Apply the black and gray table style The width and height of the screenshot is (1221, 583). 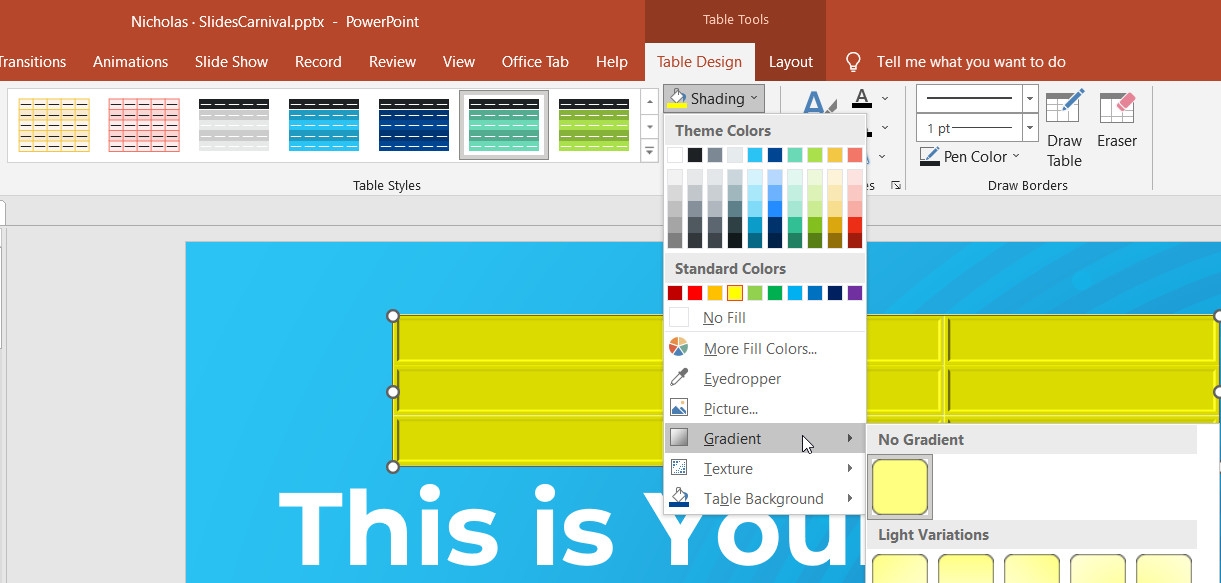pos(234,125)
